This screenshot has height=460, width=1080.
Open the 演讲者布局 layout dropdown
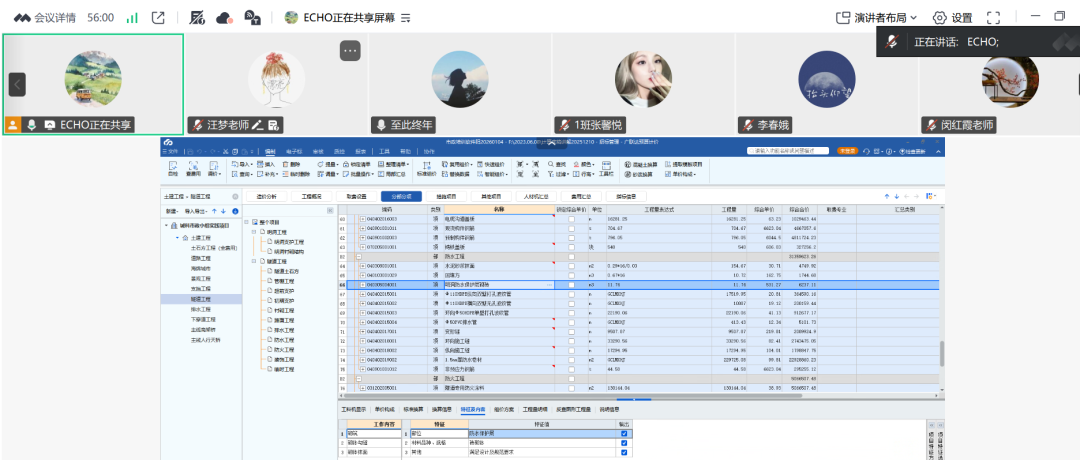coord(871,17)
